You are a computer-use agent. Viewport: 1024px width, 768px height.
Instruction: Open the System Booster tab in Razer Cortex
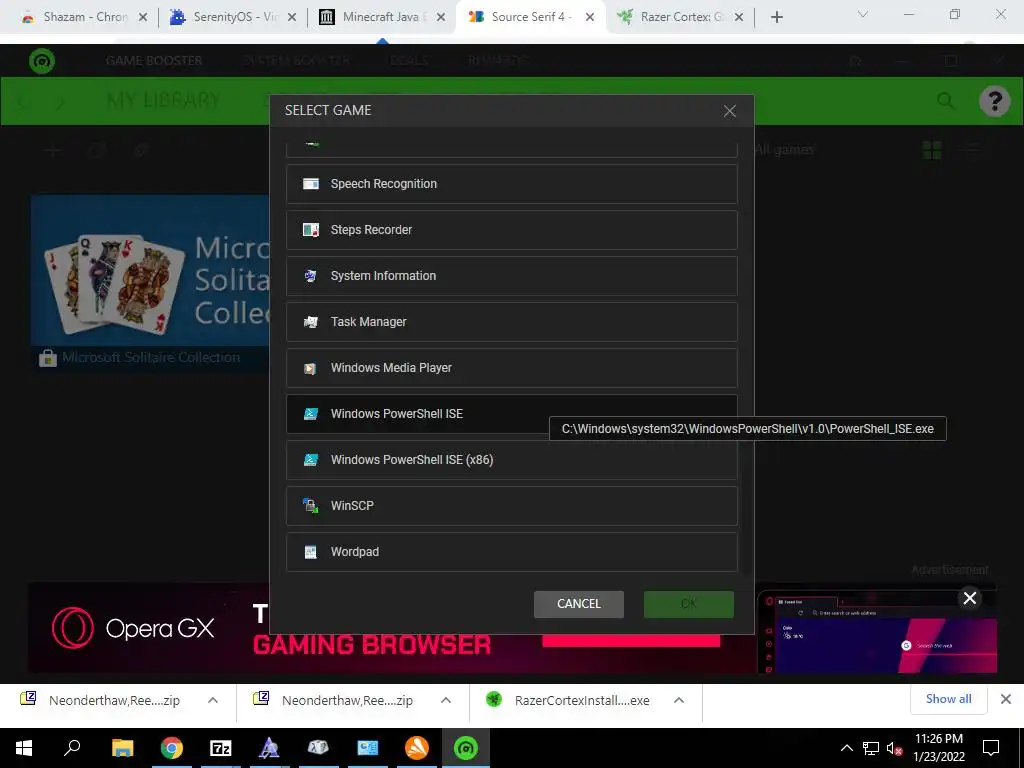(296, 61)
